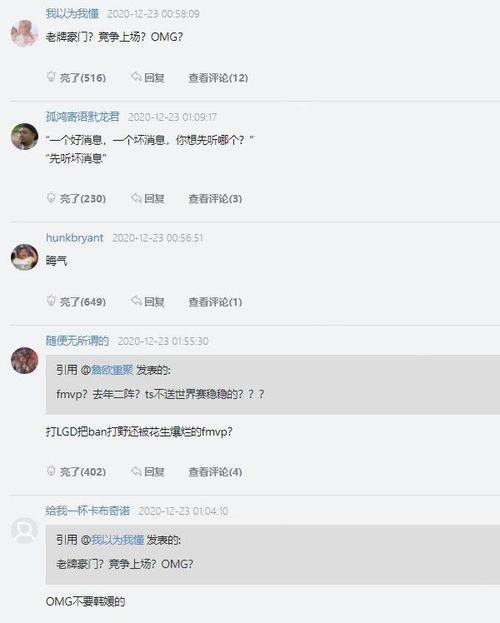Open 给我一杯卡布奇诺 username link
The image size is (500, 623).
(x=88, y=511)
